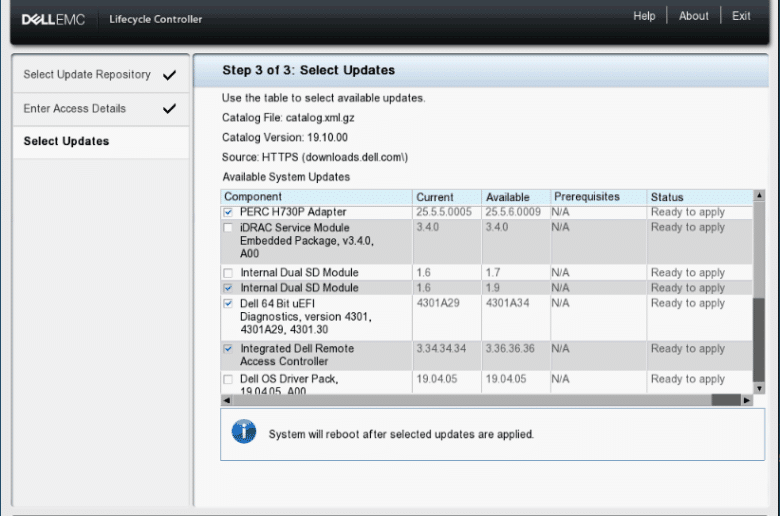Uncheck the PERC H730P Adapter checkbox

click(x=228, y=212)
